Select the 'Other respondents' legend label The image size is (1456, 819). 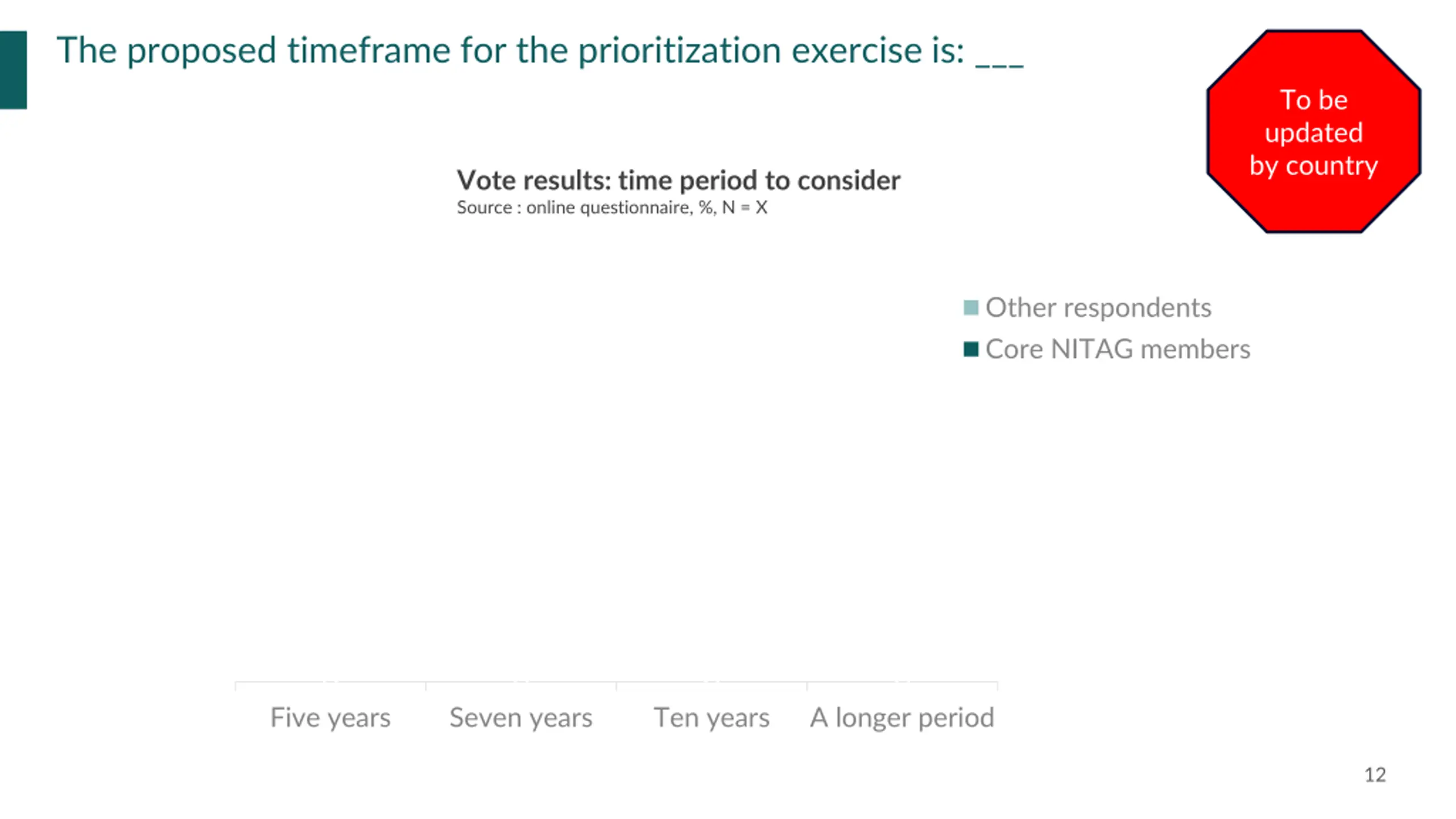click(x=1098, y=308)
